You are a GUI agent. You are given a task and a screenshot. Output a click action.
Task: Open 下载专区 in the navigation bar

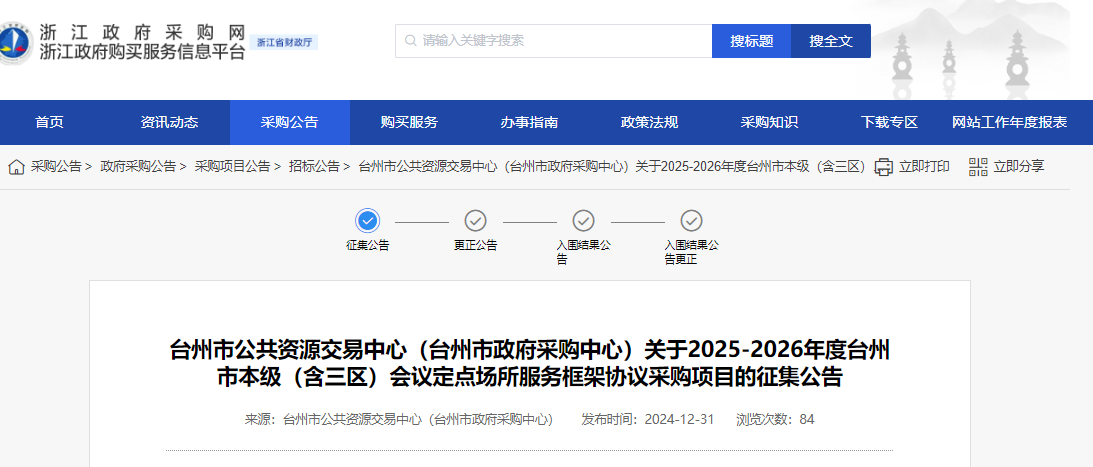click(889, 123)
